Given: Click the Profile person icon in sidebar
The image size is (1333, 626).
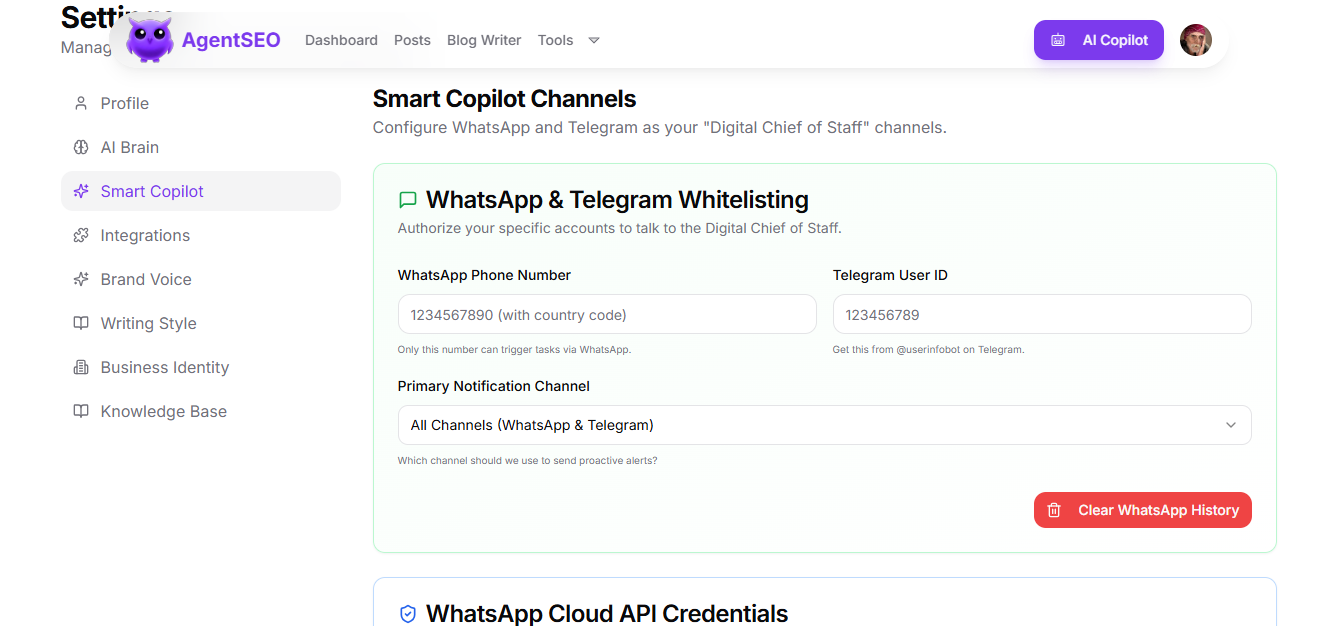Looking at the screenshot, I should [x=81, y=103].
